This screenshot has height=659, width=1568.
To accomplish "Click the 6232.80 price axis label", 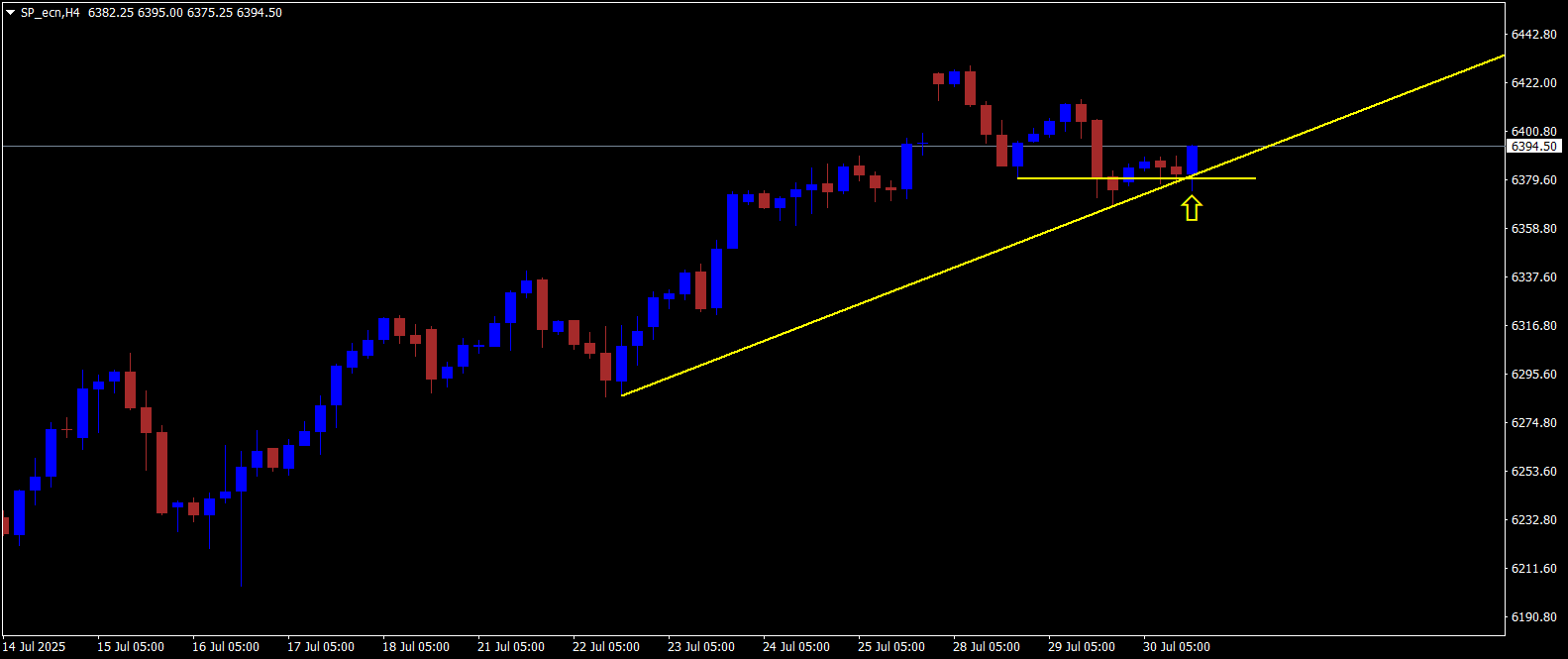I will click(x=1533, y=520).
